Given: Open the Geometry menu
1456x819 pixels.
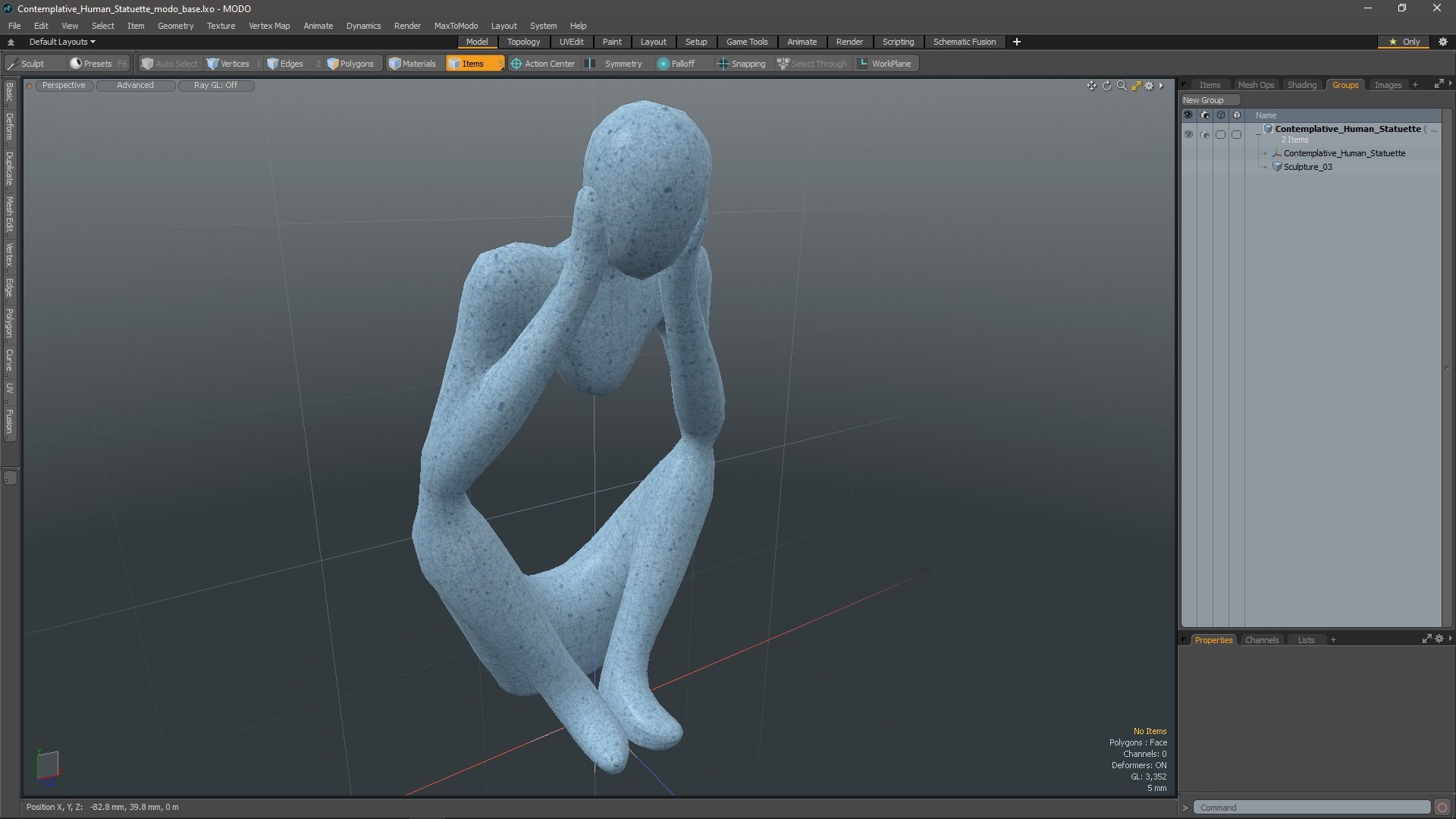Looking at the screenshot, I should click(x=175, y=26).
